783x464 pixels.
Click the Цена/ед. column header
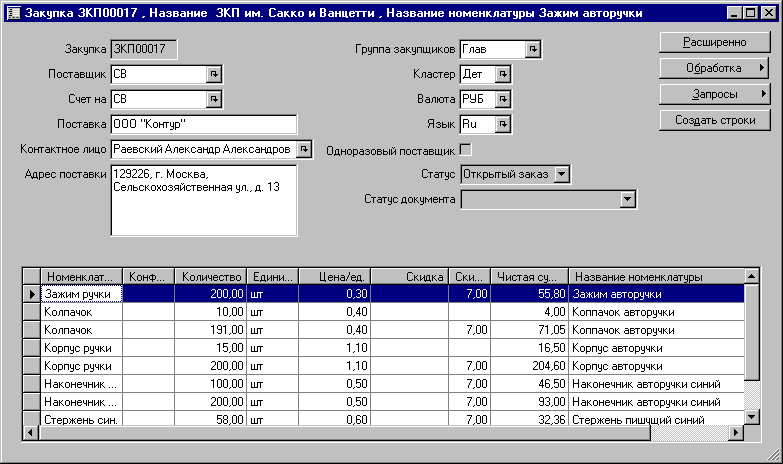click(335, 276)
